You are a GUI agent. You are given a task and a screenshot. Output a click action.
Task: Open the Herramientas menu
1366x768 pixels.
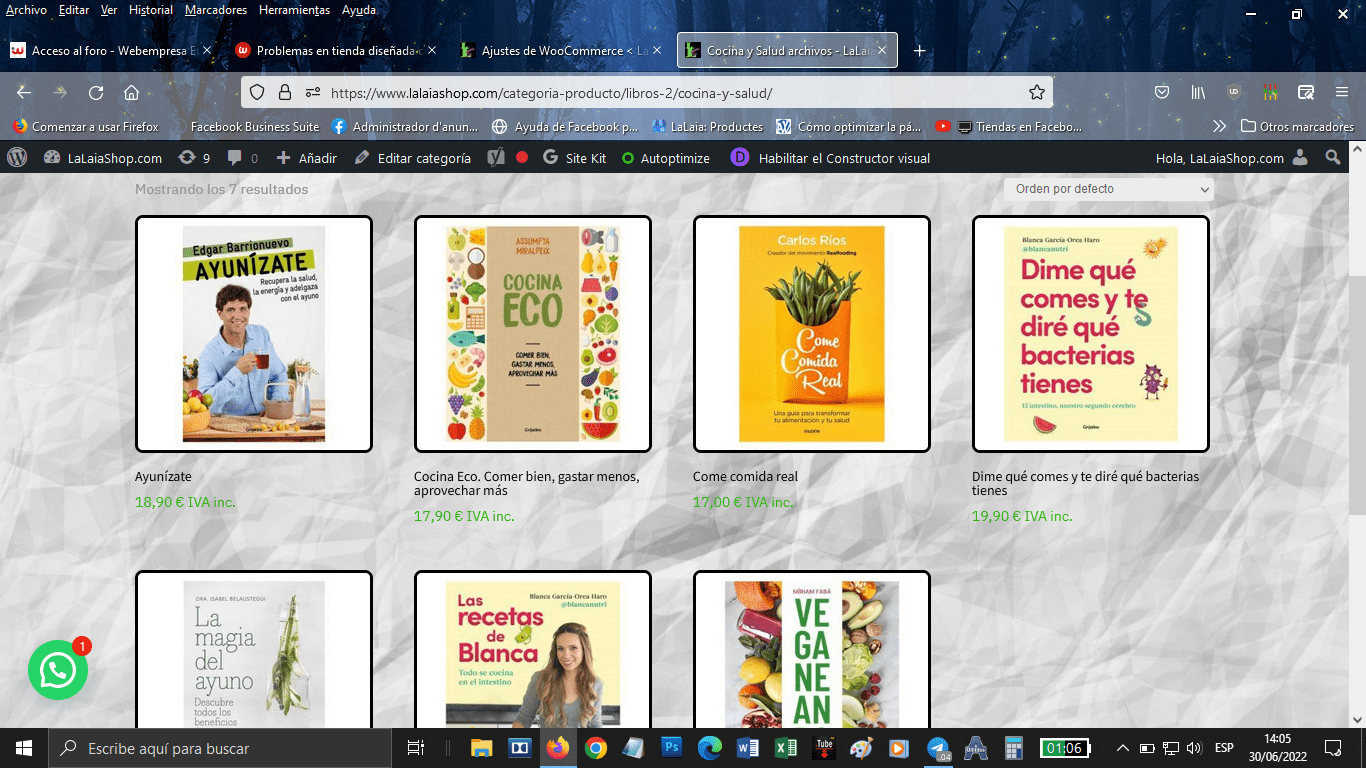coord(294,10)
